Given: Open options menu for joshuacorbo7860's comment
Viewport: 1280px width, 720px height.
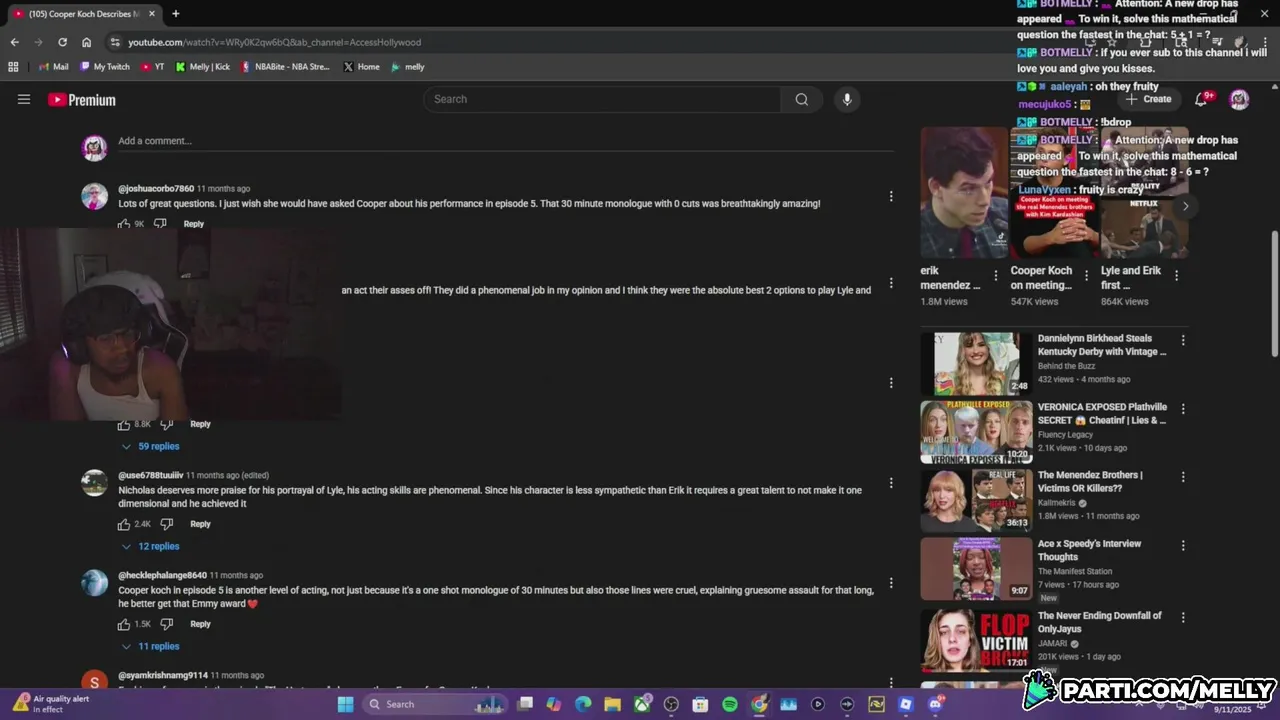Looking at the screenshot, I should coord(891,196).
